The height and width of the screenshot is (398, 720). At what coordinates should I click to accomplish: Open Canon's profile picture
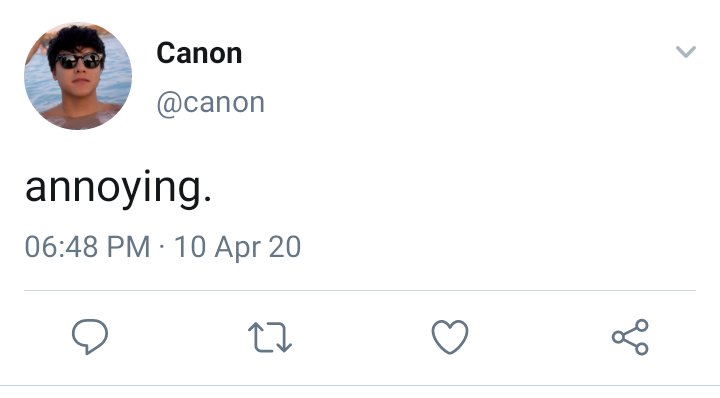click(78, 76)
